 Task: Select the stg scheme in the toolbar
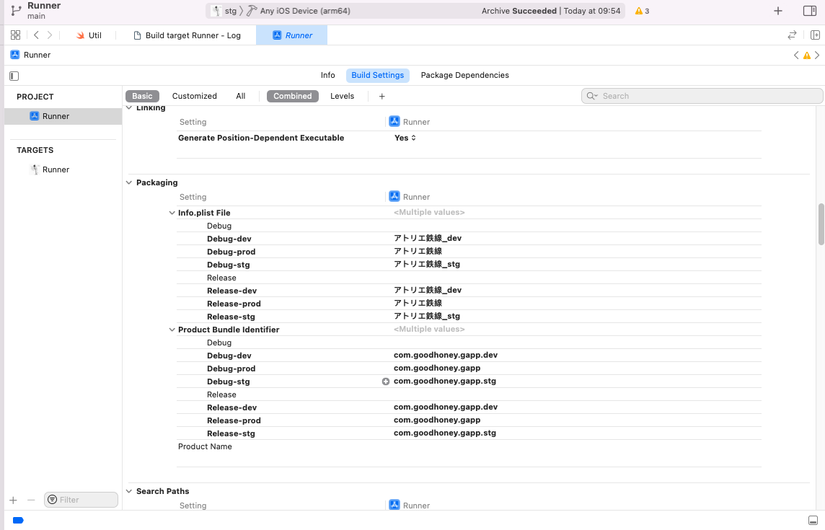pyautogui.click(x=225, y=11)
